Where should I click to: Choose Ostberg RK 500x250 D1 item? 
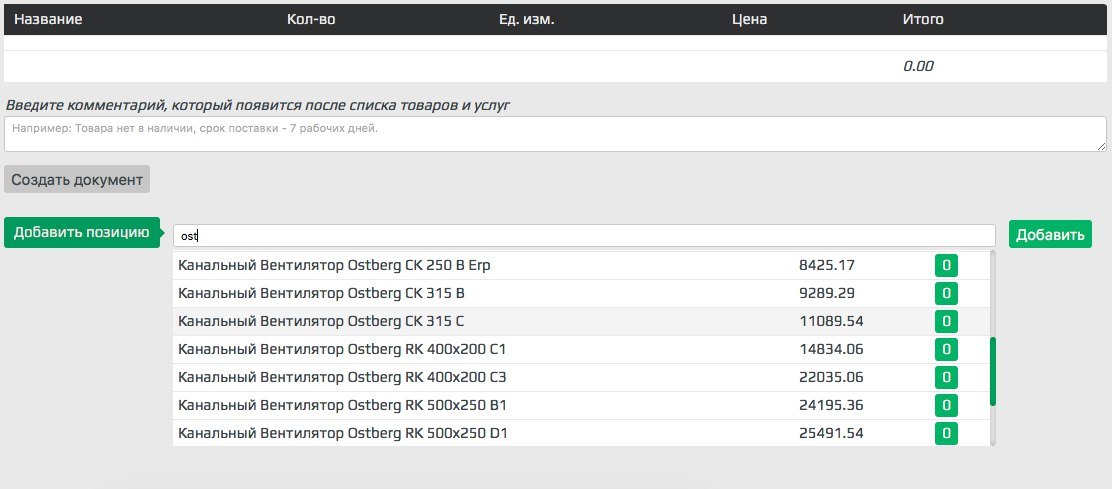tap(581, 433)
